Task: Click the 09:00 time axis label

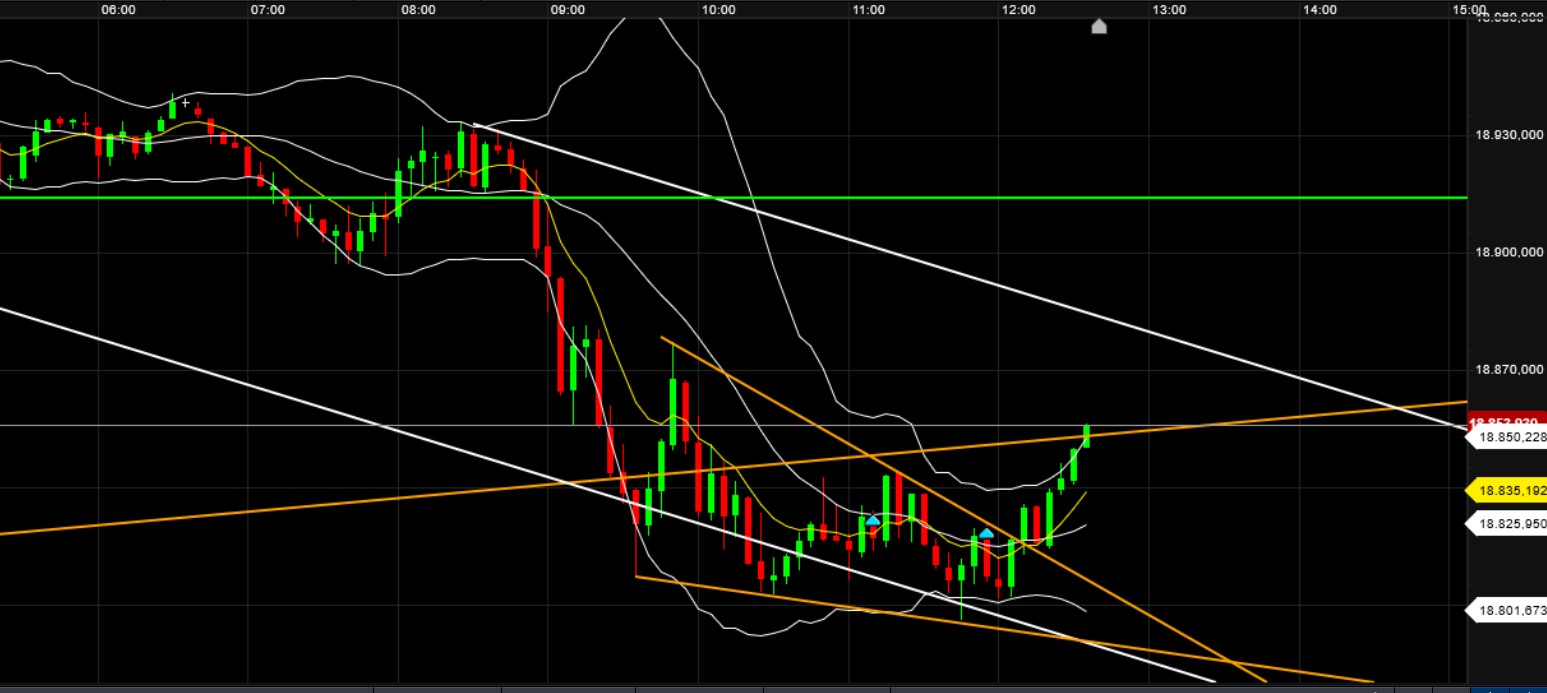Action: (x=568, y=10)
